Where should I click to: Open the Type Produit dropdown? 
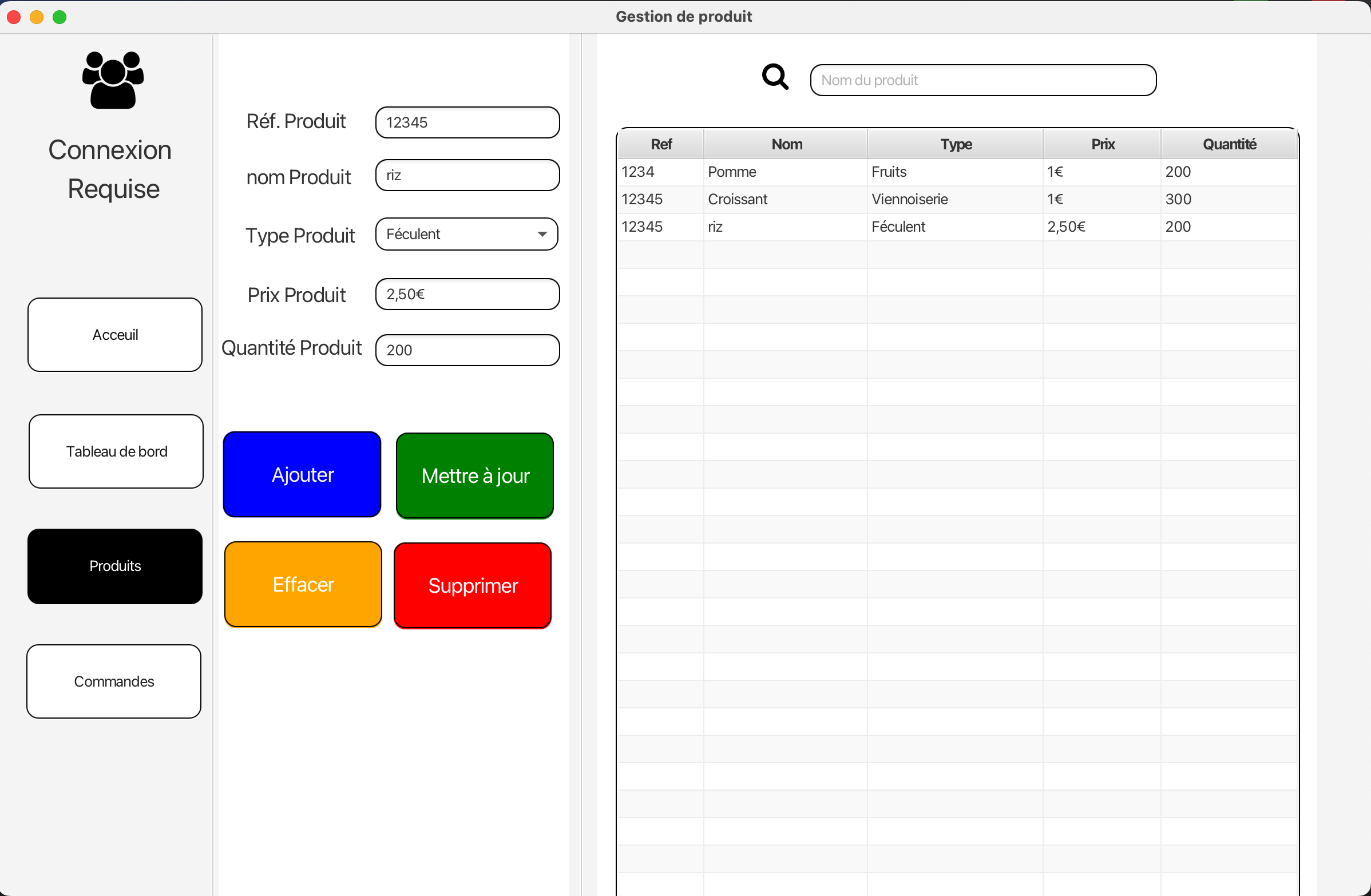click(x=466, y=234)
